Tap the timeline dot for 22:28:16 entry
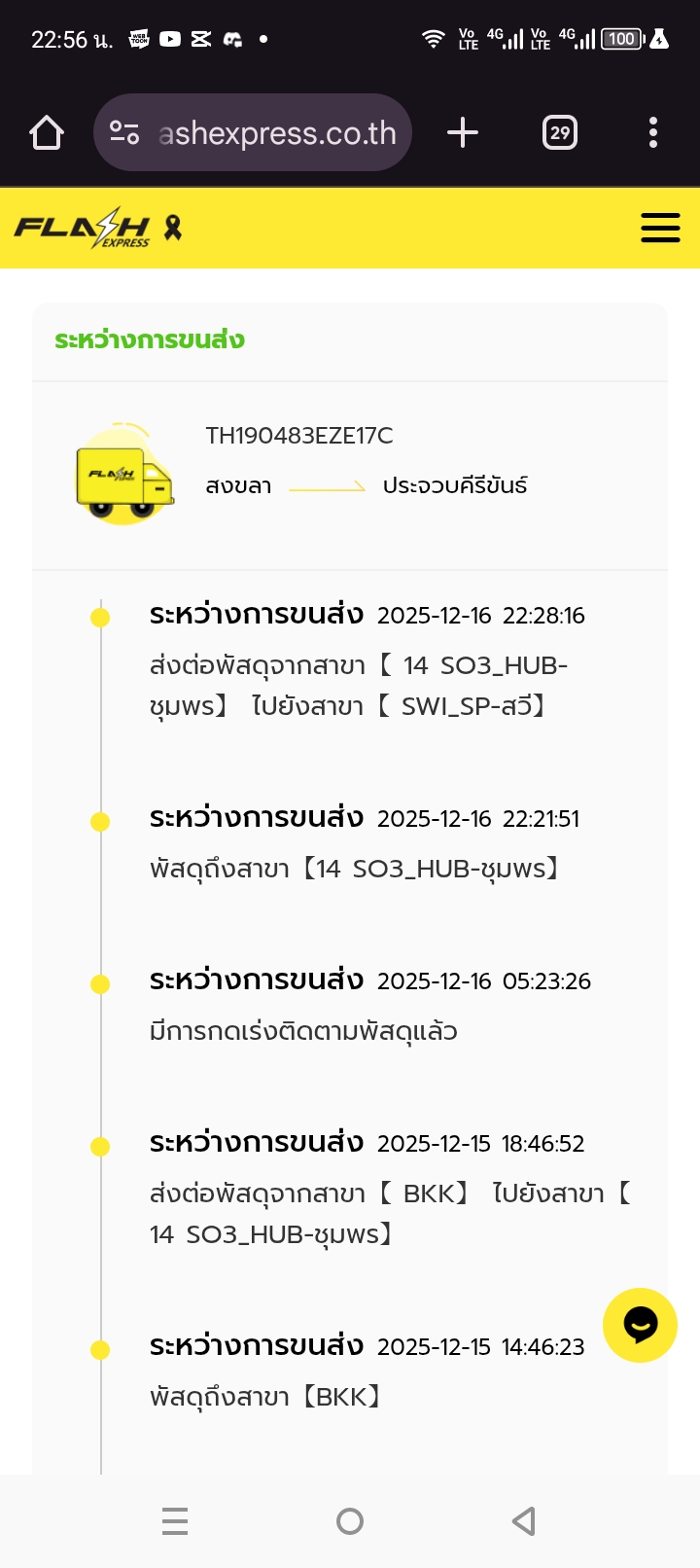The image size is (700, 1568). pos(100,618)
